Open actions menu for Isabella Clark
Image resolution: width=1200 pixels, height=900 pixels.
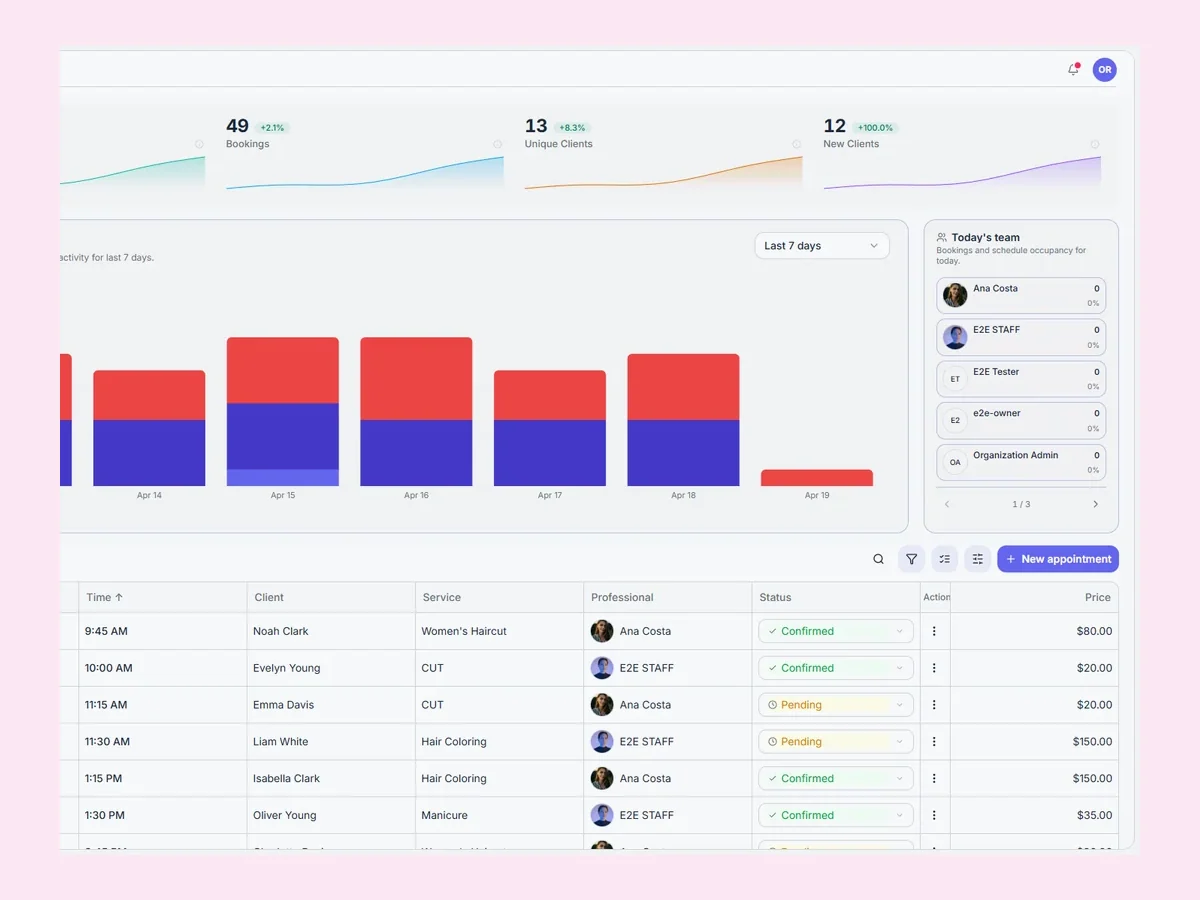(934, 778)
